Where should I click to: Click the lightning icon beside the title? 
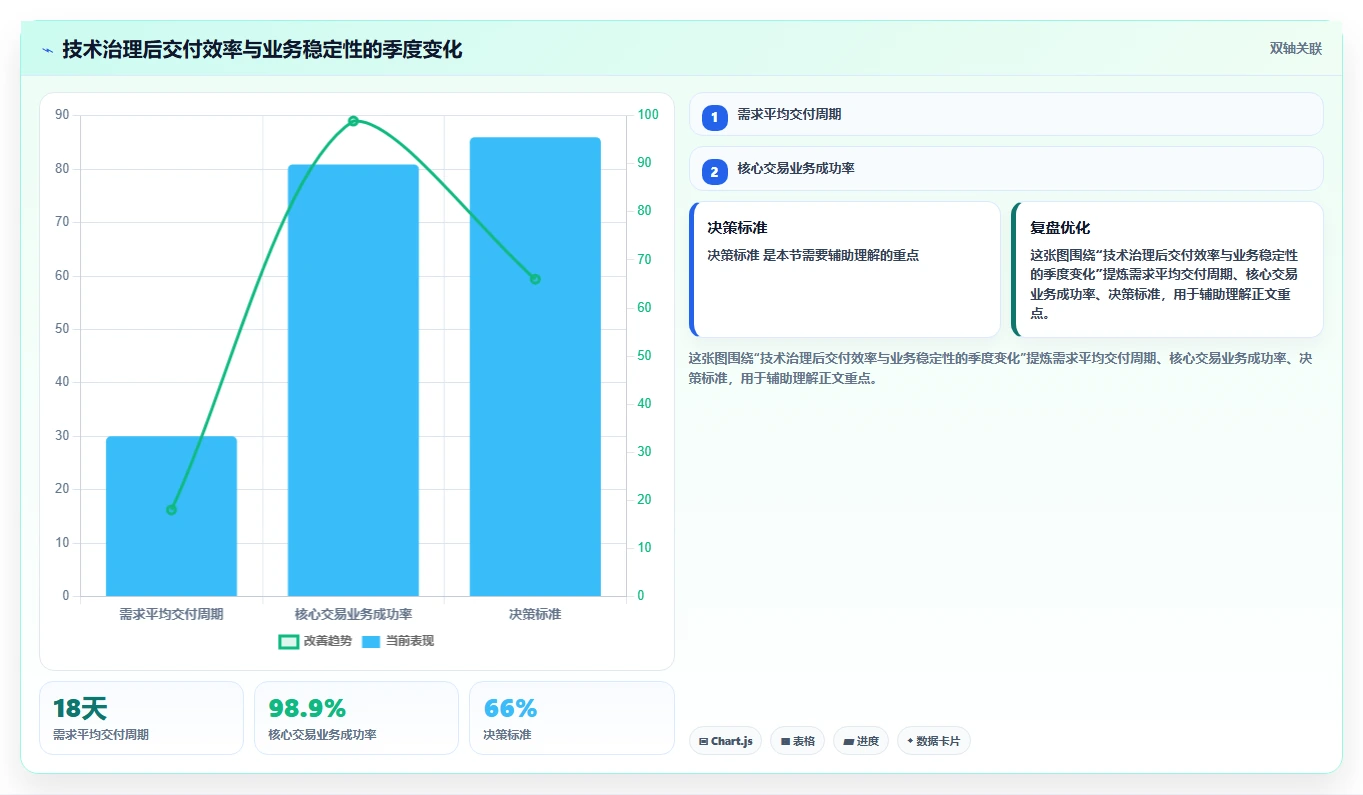[x=47, y=50]
